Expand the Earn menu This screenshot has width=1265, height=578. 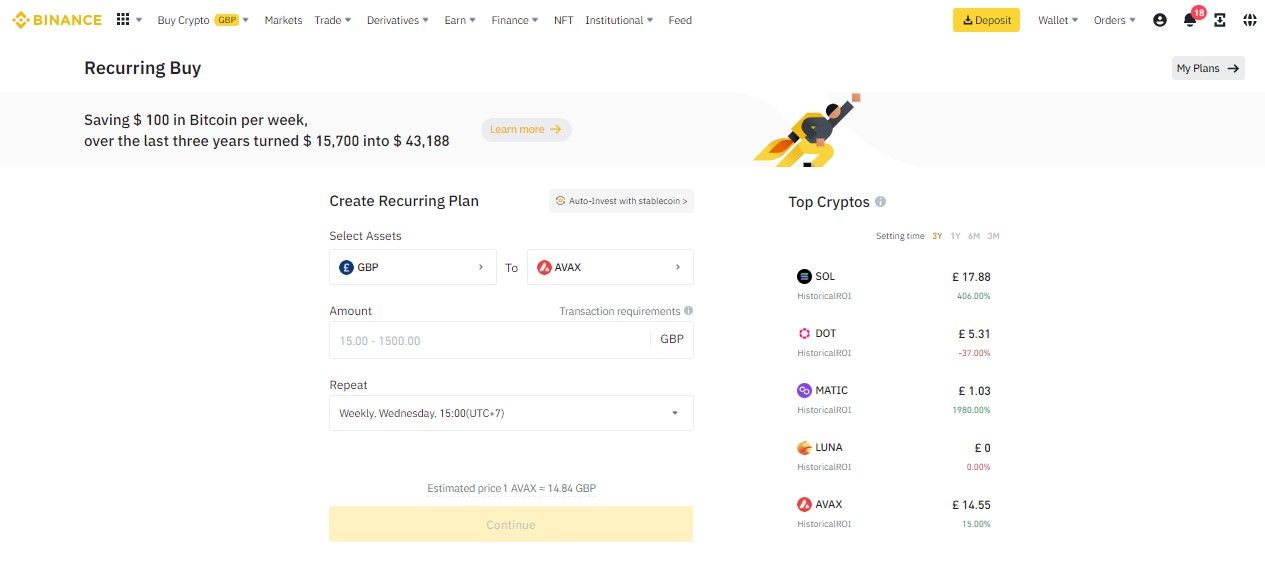click(x=460, y=20)
